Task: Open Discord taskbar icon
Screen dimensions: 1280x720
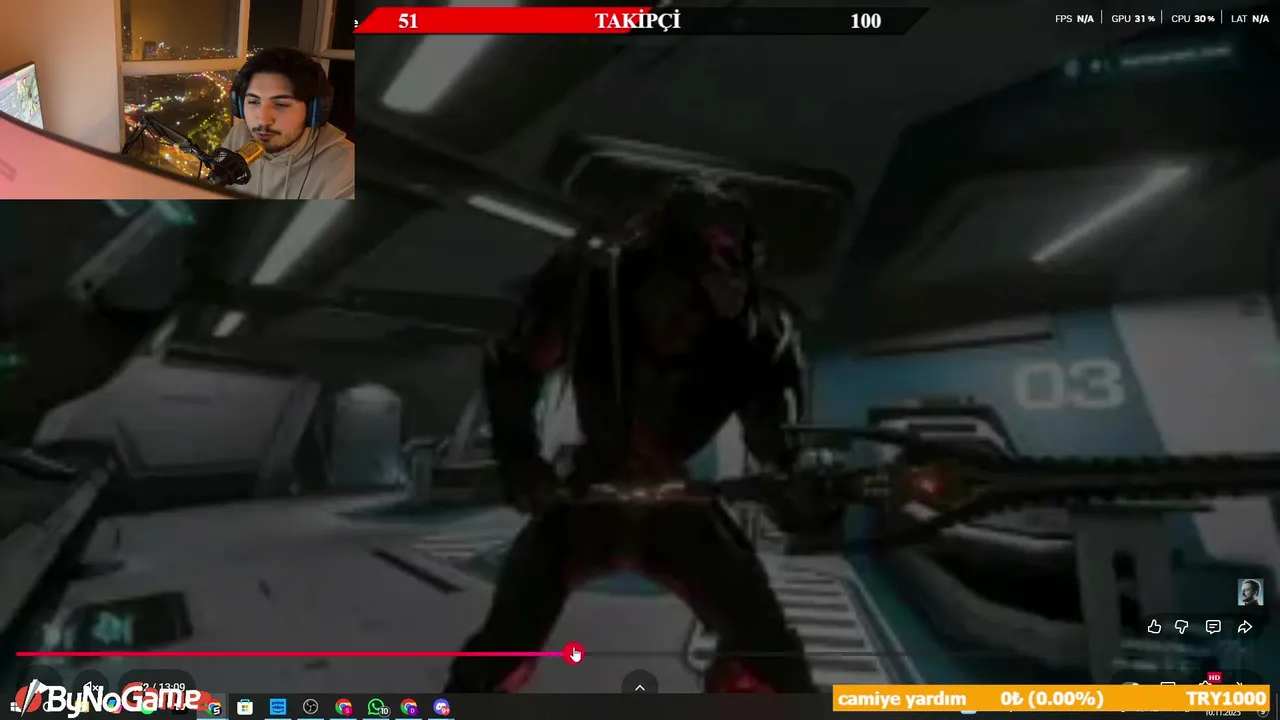Action: [x=442, y=708]
